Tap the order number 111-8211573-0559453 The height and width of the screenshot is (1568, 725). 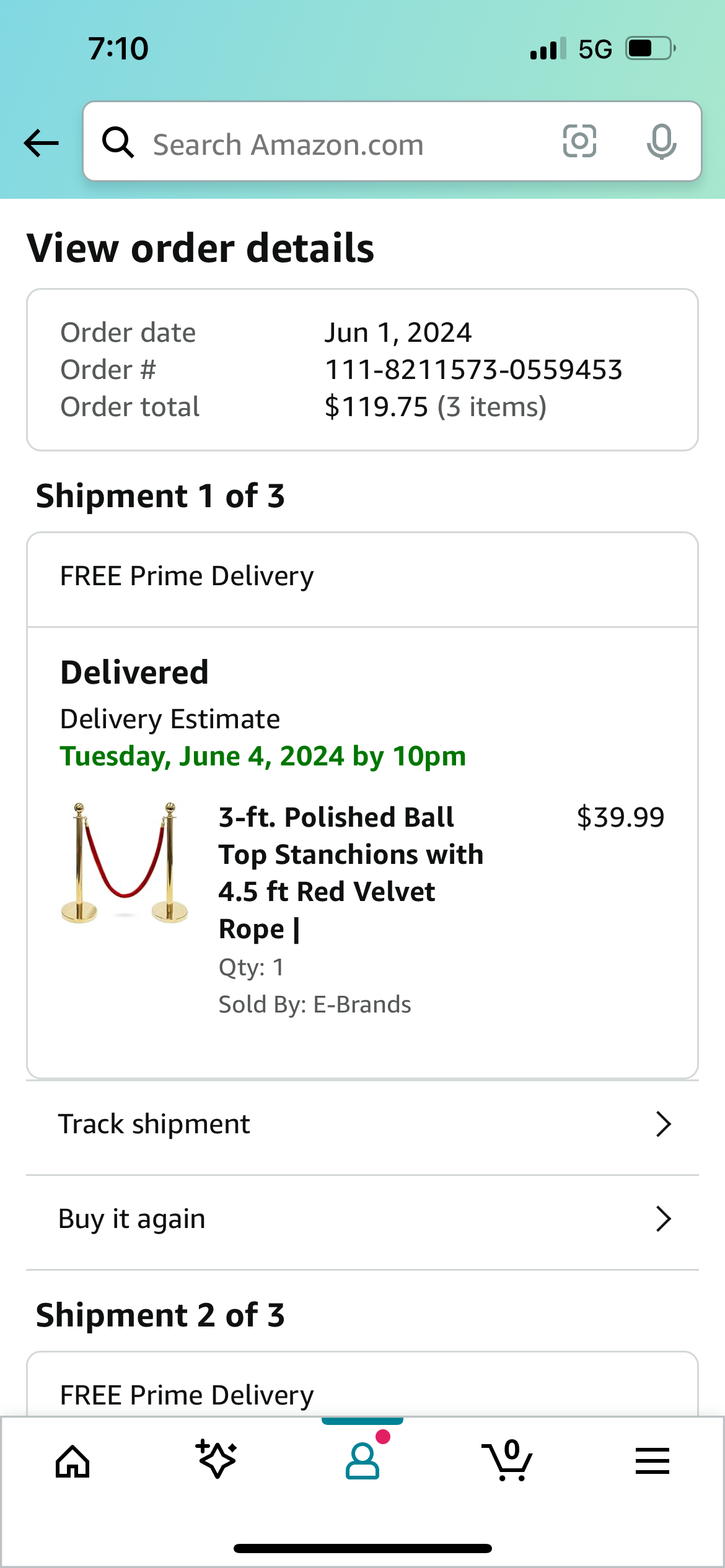click(x=473, y=370)
